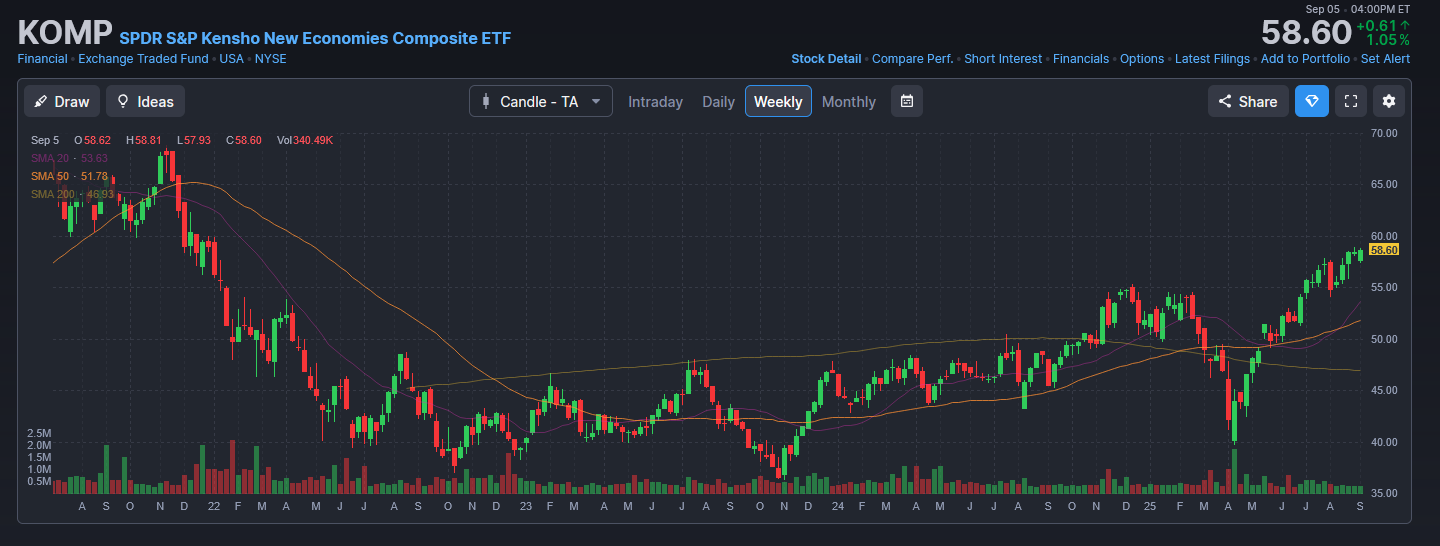Click the KOMP ticker symbol
This screenshot has width=1440, height=546.
pyautogui.click(x=65, y=33)
